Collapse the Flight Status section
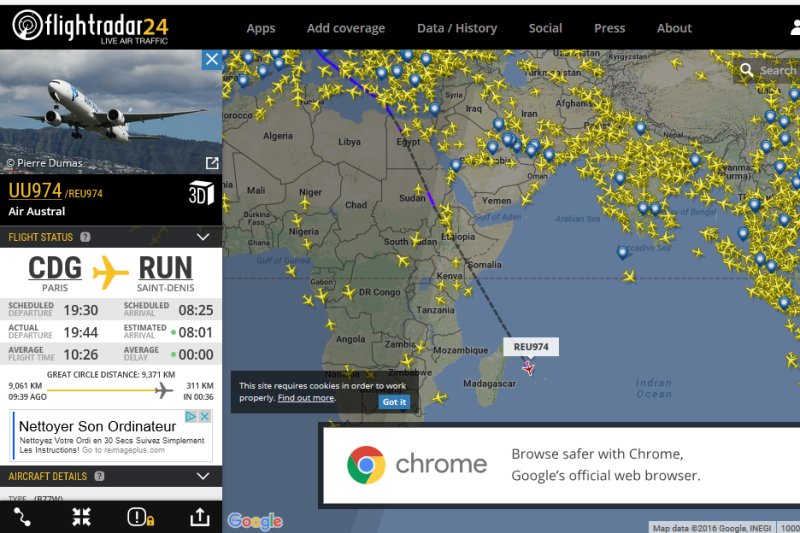Image resolution: width=800 pixels, height=533 pixels. point(203,237)
